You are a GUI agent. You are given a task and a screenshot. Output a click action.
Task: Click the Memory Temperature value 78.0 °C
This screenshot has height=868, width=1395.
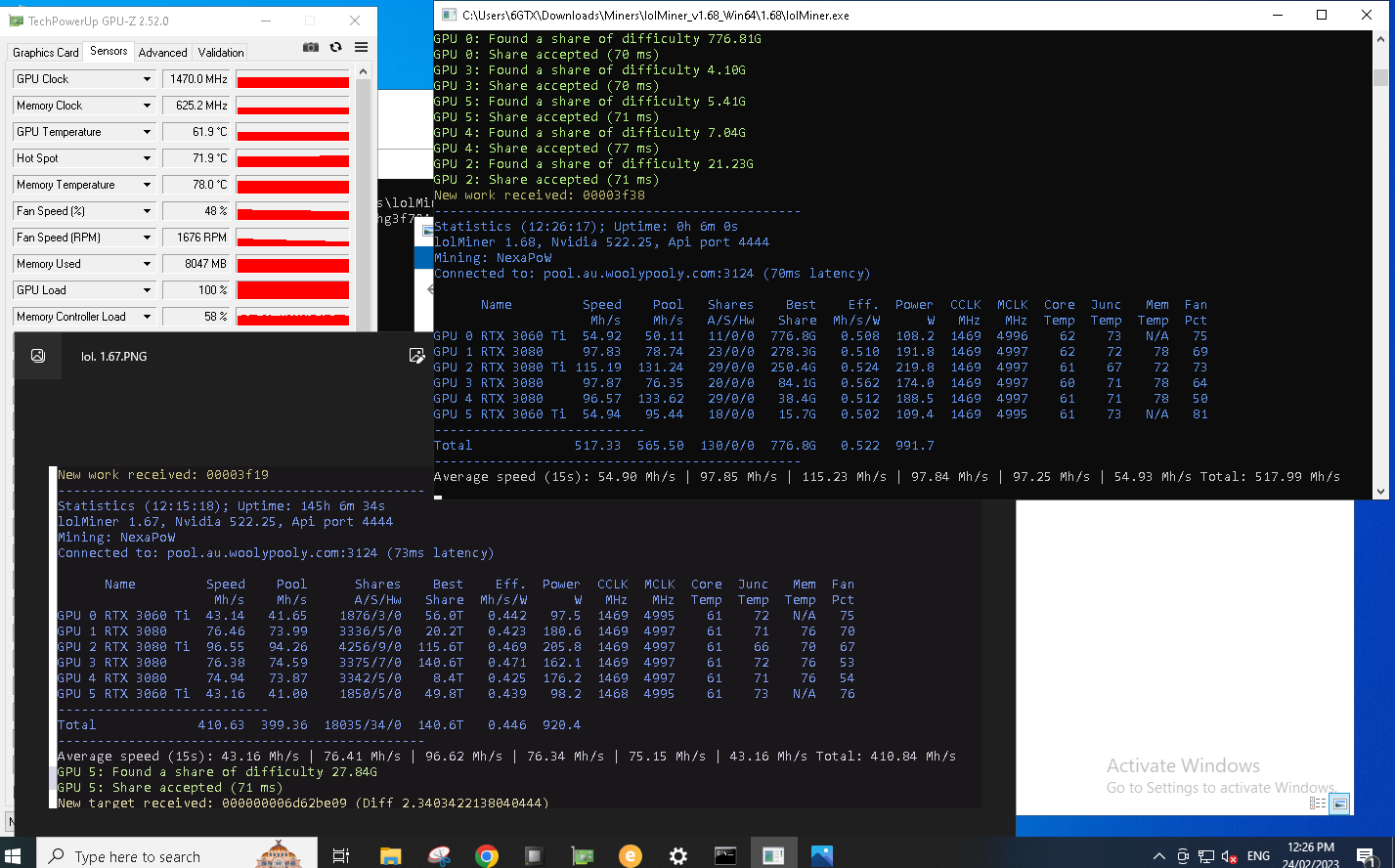pyautogui.click(x=196, y=185)
